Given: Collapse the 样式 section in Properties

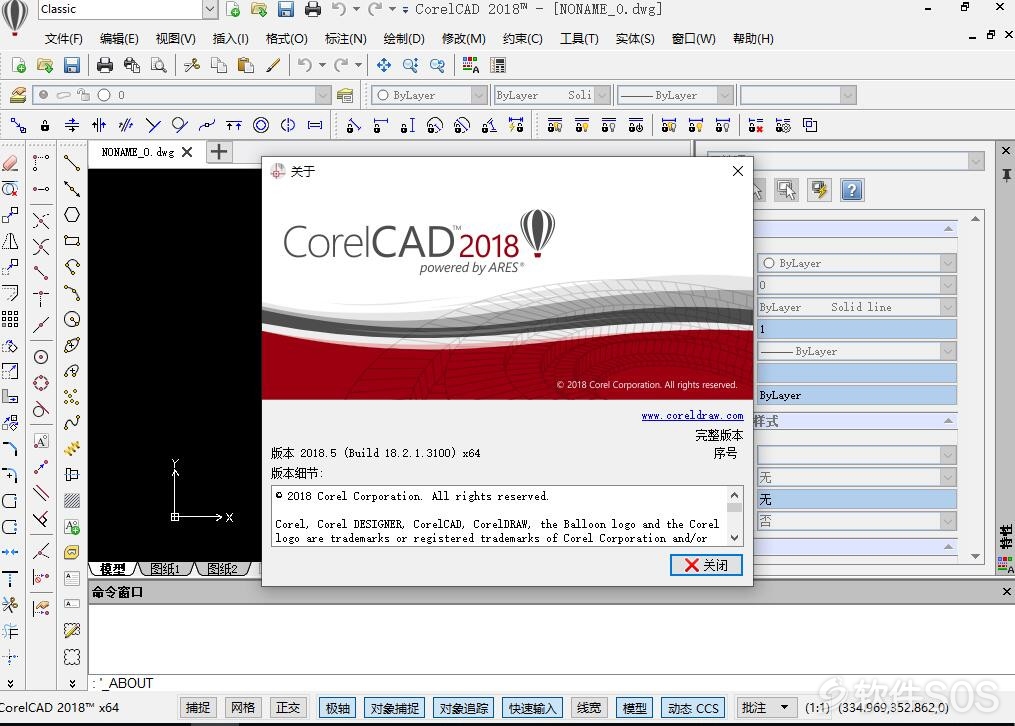Looking at the screenshot, I should 948,421.
